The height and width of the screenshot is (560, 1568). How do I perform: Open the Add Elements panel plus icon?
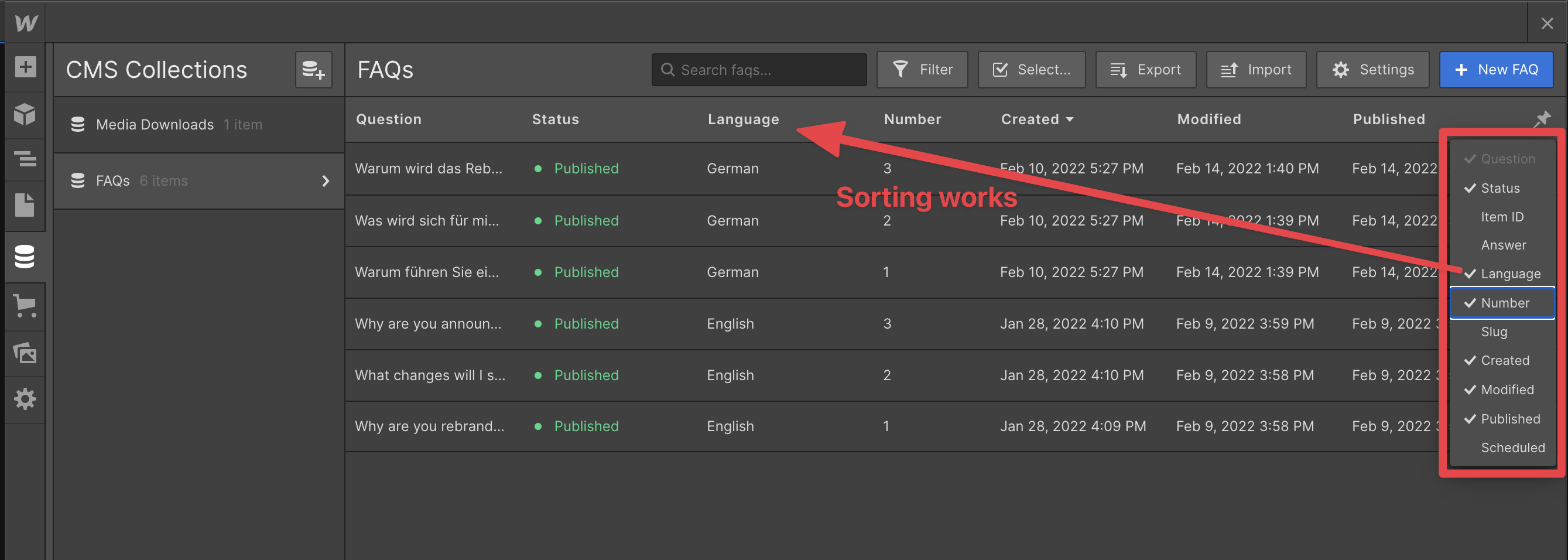[25, 67]
